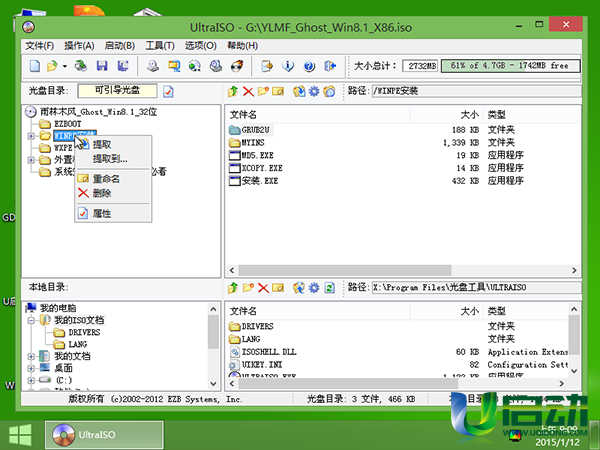The height and width of the screenshot is (450, 600).
Task: Open the 启动(B) menu
Action: pyautogui.click(x=120, y=46)
